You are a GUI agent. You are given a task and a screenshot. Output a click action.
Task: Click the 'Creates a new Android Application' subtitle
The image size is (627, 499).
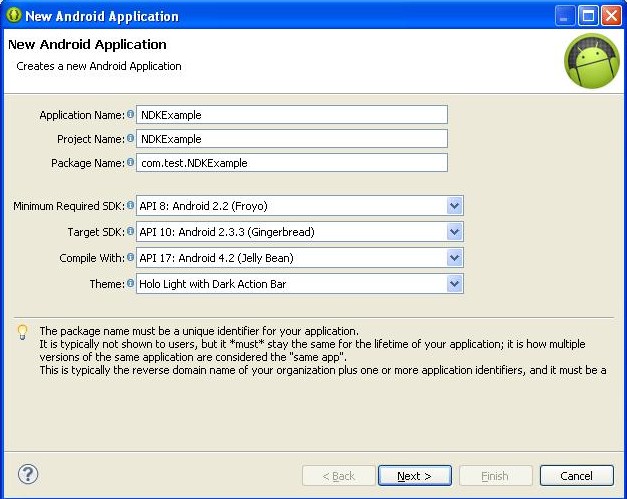tap(99, 66)
